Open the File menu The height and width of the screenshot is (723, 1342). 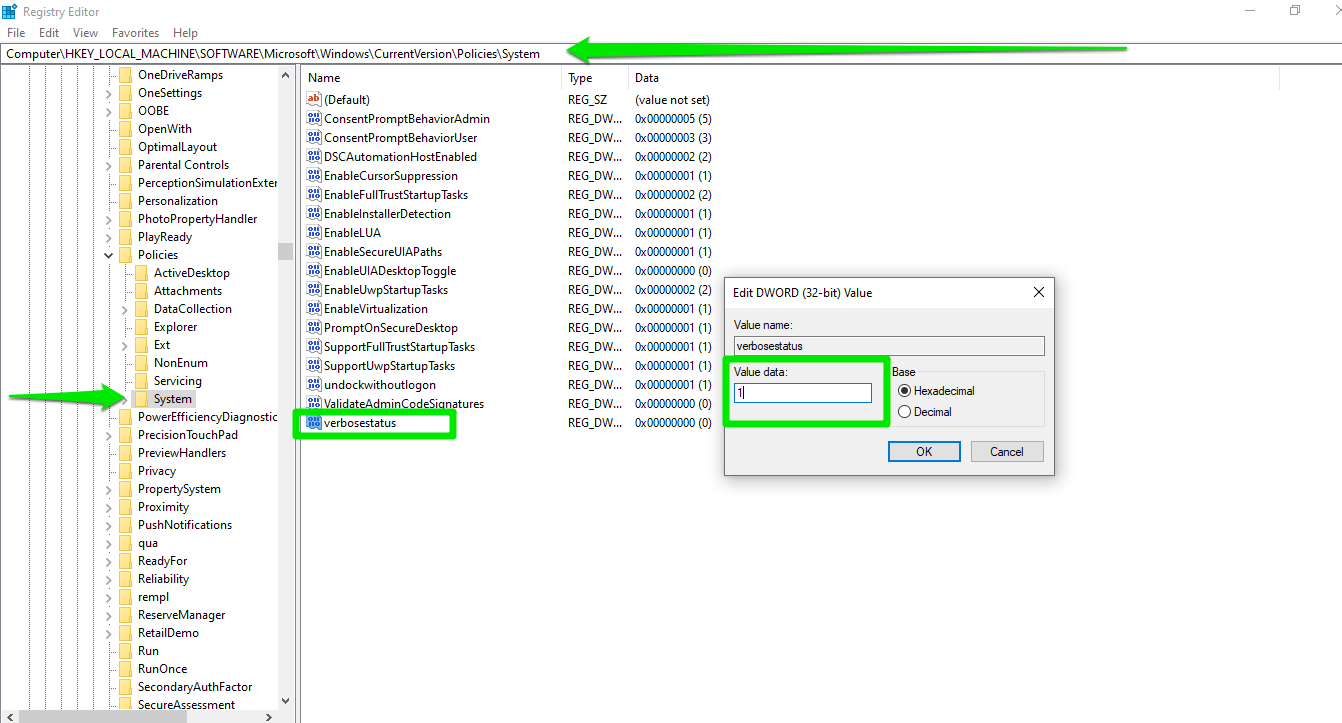pos(16,33)
